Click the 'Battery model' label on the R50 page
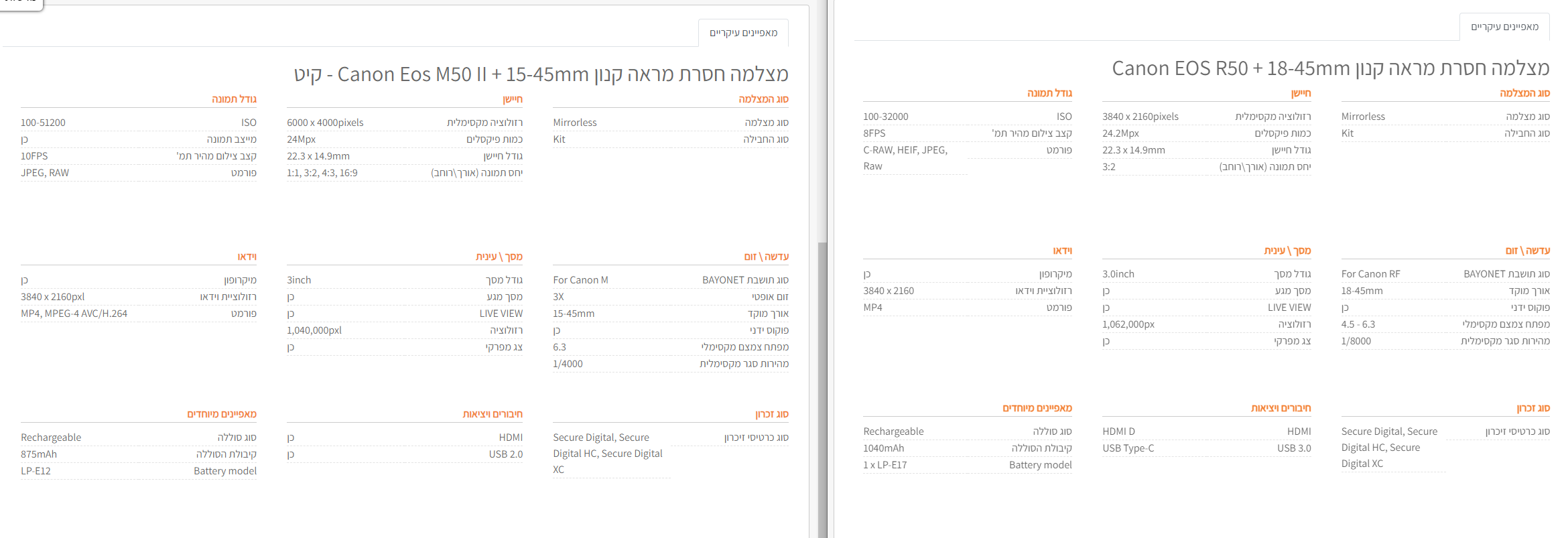The height and width of the screenshot is (538, 1568). pyautogui.click(x=1041, y=465)
